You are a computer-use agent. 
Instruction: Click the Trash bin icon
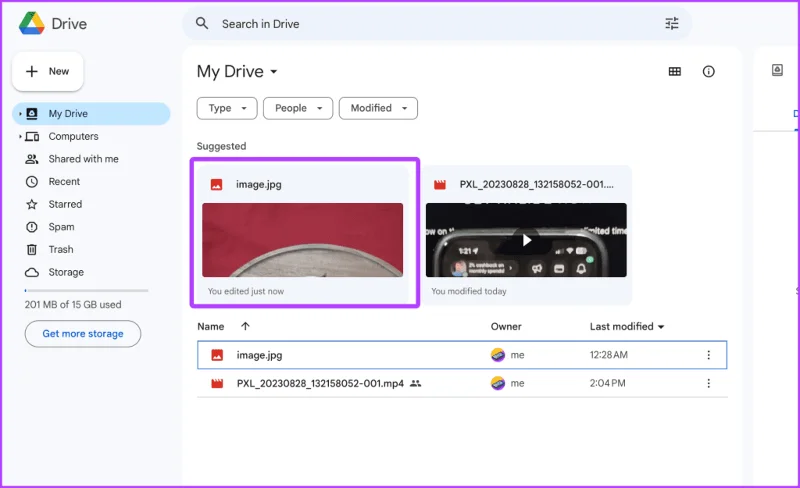32,250
